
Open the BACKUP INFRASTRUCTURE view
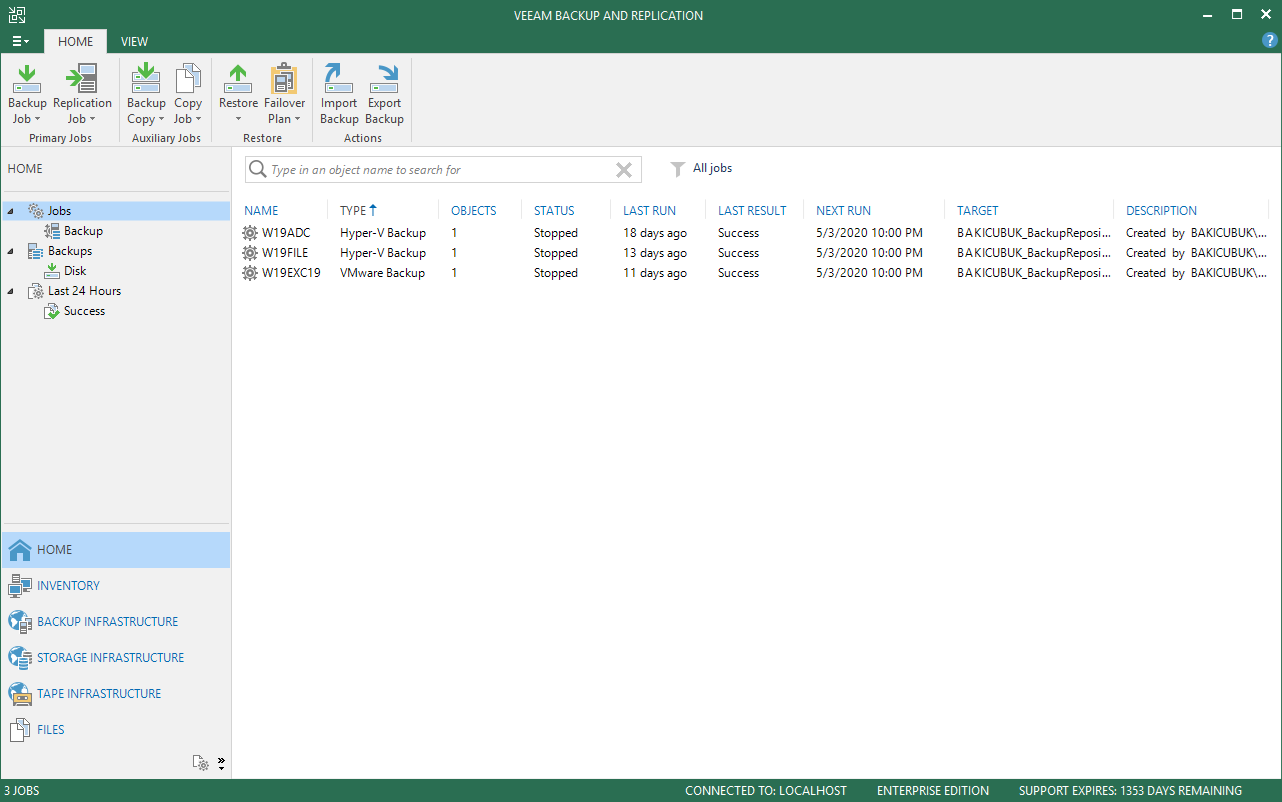pos(115,622)
